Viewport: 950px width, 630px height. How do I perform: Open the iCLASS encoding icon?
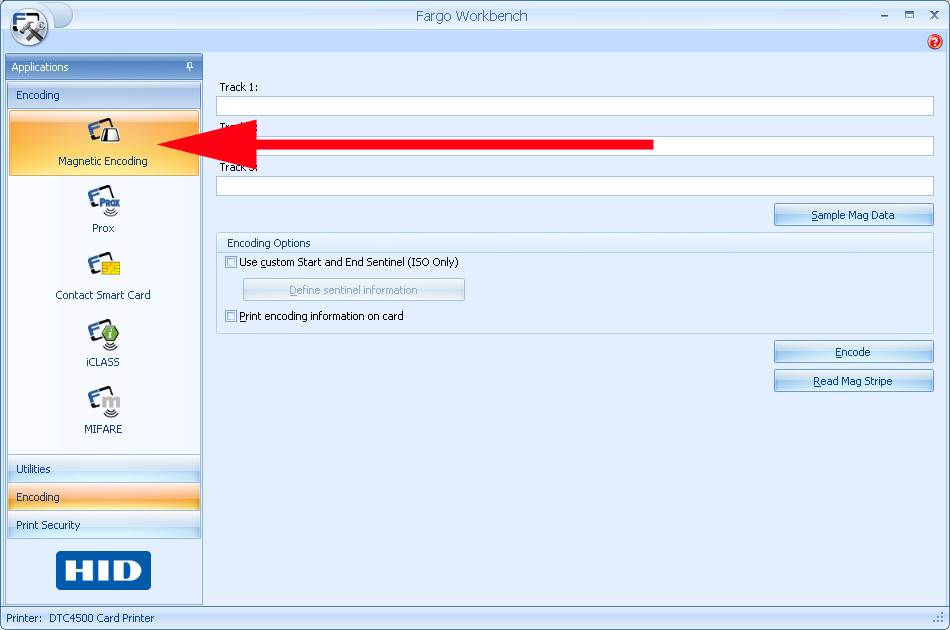(x=103, y=335)
